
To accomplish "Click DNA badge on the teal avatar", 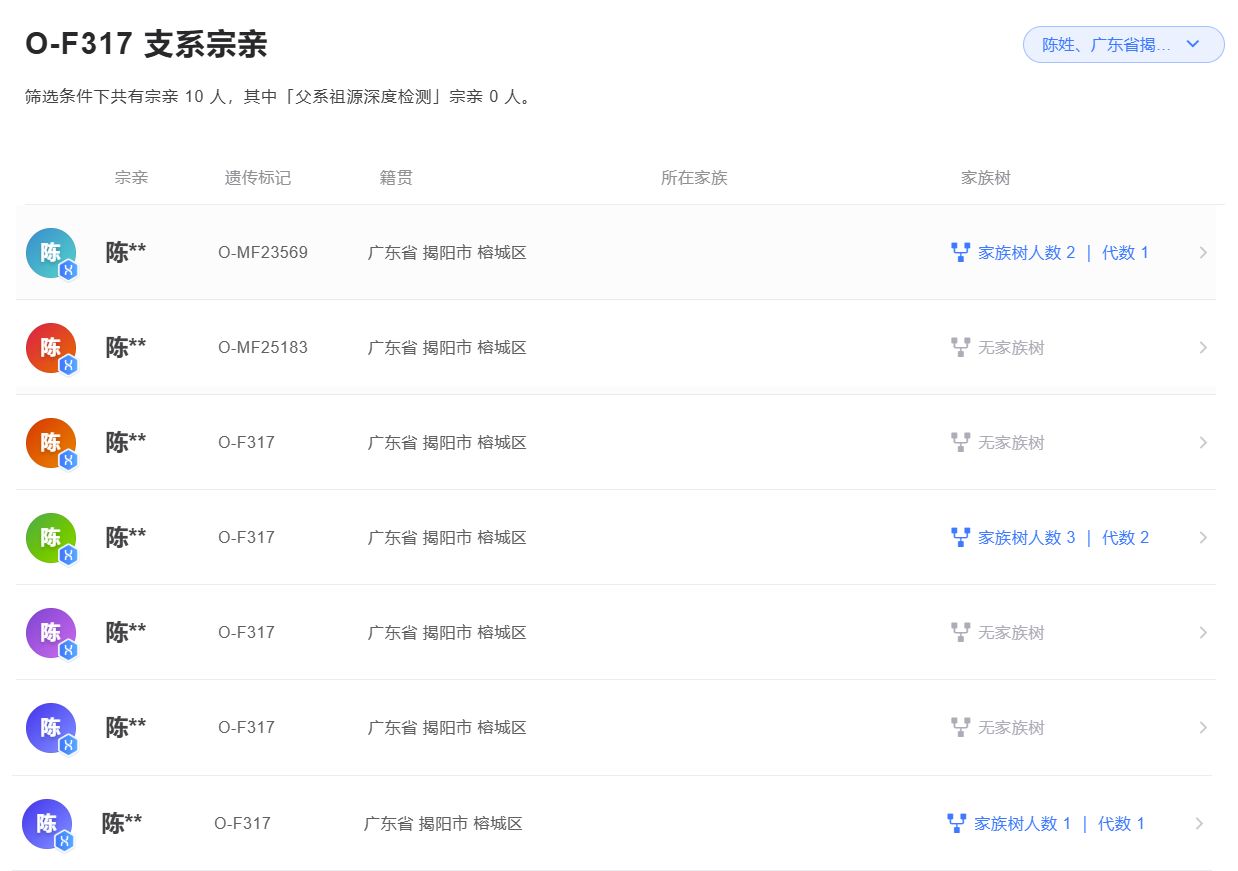I will coord(68,270).
